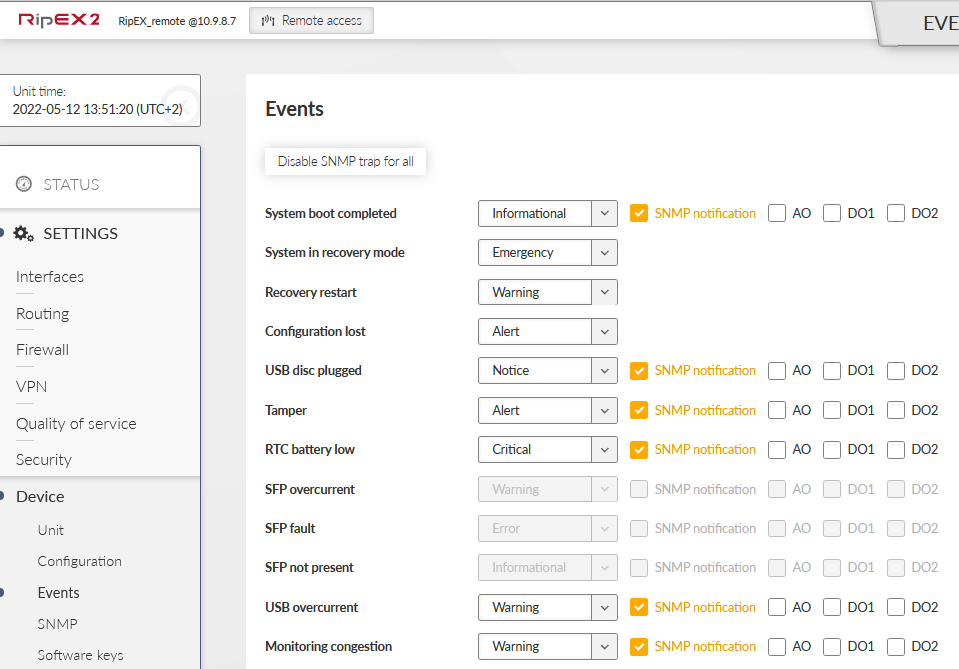959x669 pixels.
Task: Click the sync icon beside unit time
Action: pyautogui.click(x=180, y=103)
